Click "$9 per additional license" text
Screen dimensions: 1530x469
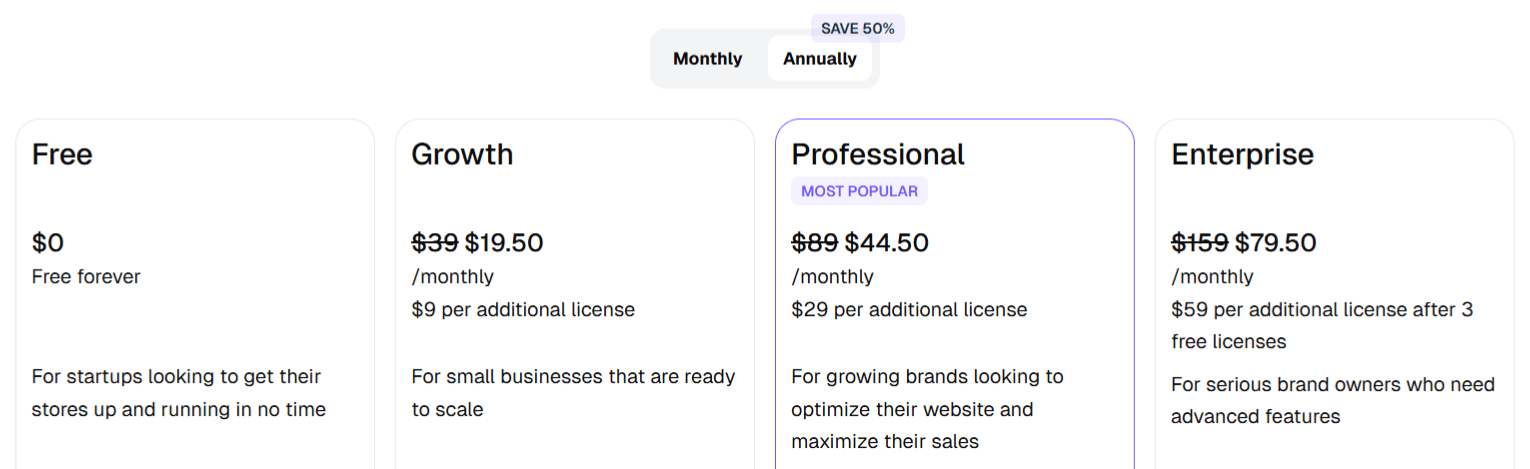click(x=523, y=310)
